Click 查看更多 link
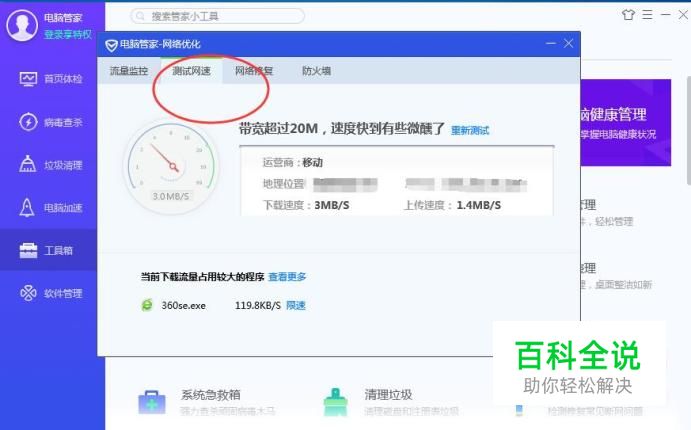 pos(287,277)
